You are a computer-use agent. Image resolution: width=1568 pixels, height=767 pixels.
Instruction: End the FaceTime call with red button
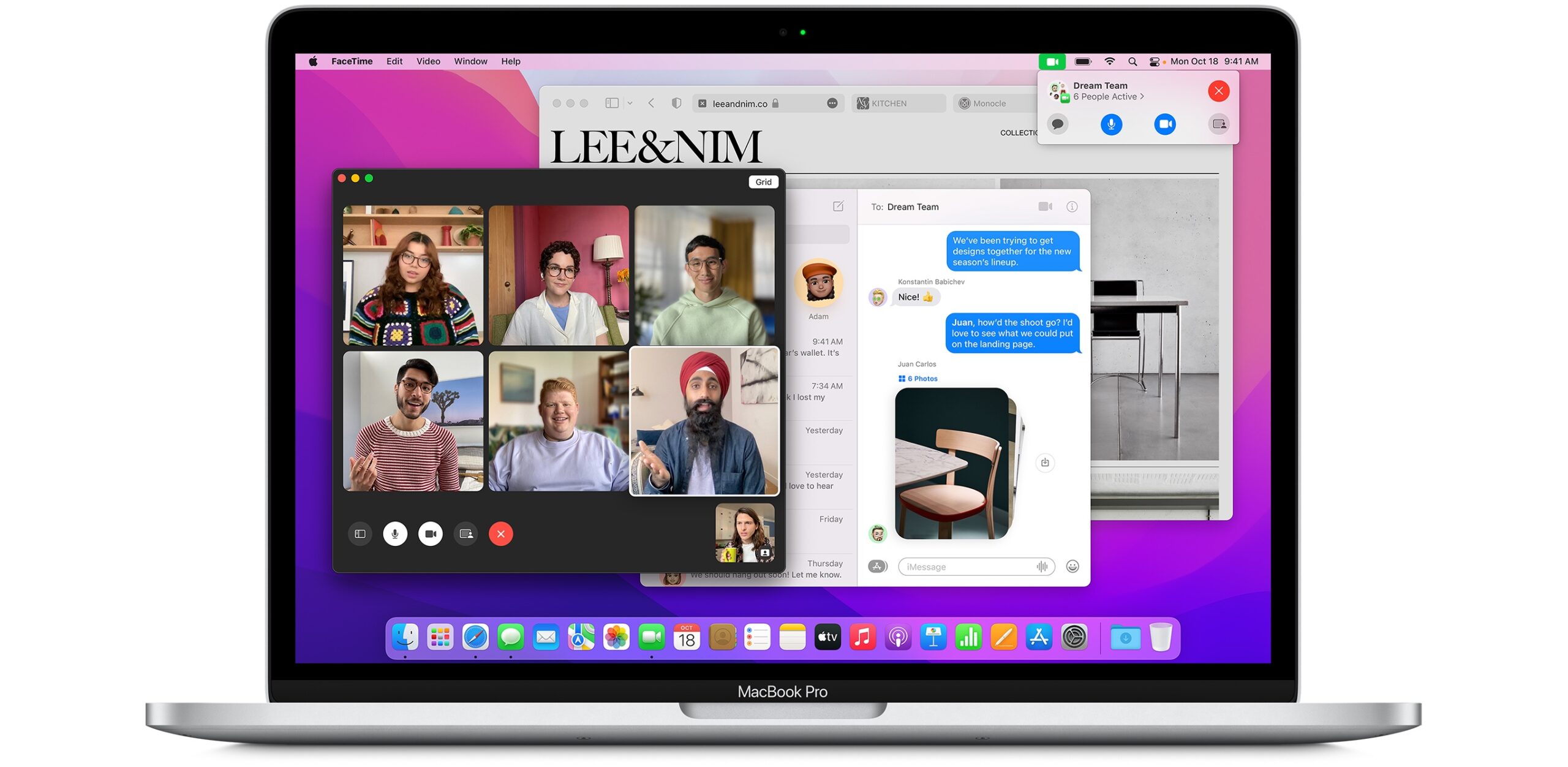tap(500, 534)
